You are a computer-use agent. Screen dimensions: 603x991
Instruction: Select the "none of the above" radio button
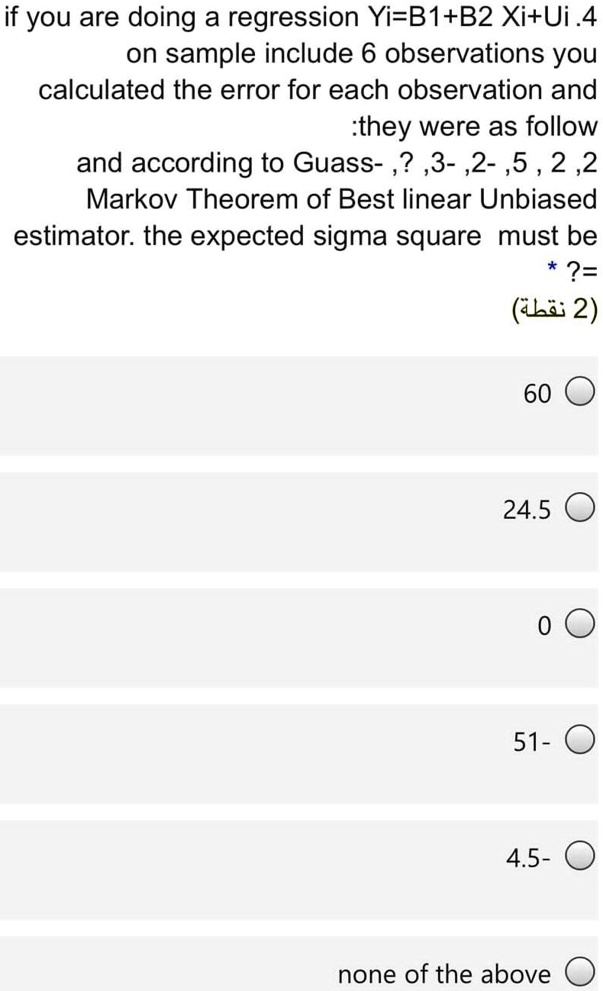point(581,973)
